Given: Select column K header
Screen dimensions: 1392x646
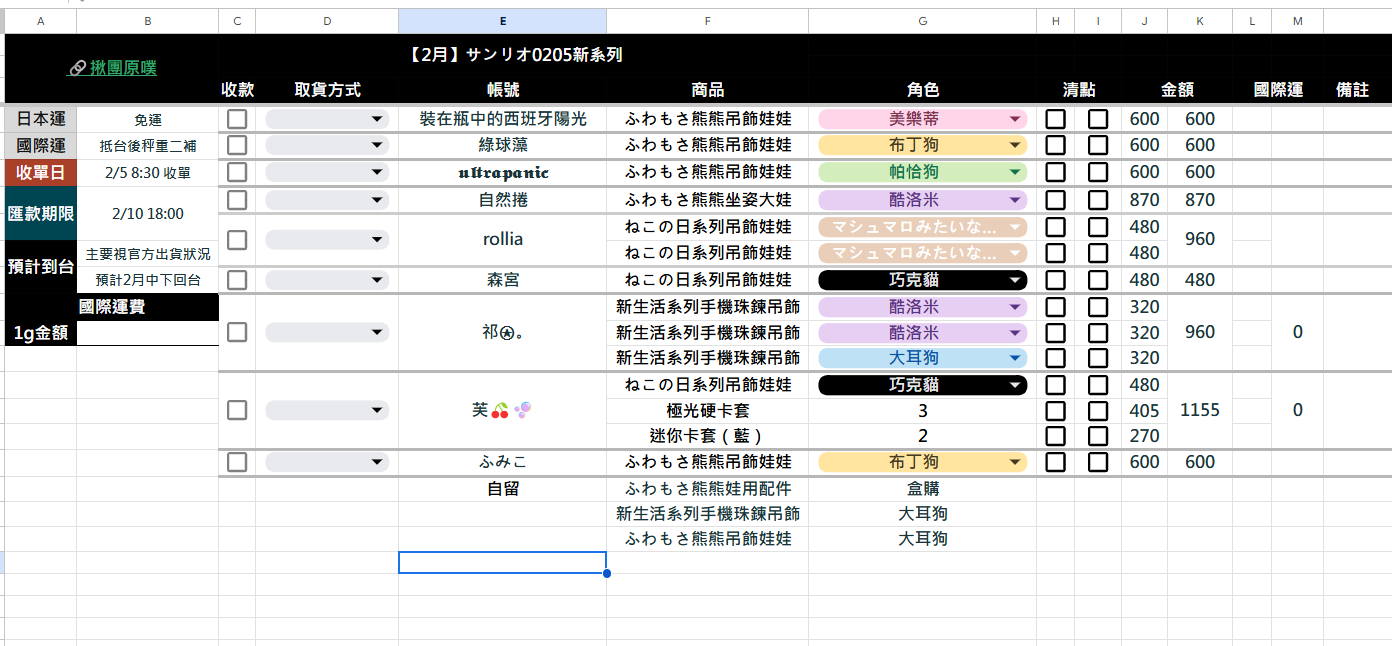Looking at the screenshot, I should [1200, 21].
